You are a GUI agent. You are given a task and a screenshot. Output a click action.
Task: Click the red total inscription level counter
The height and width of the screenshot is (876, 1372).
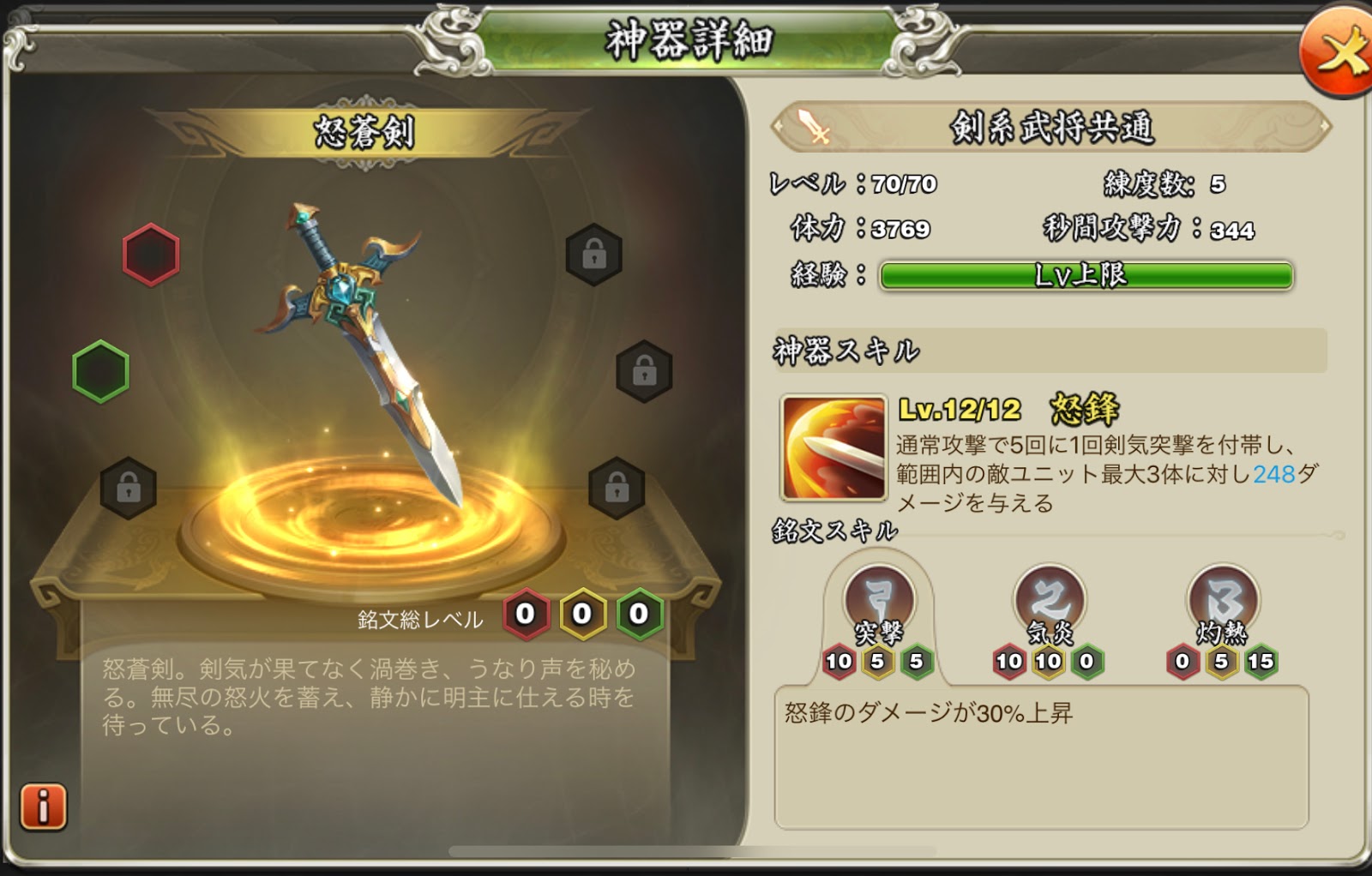[526, 614]
